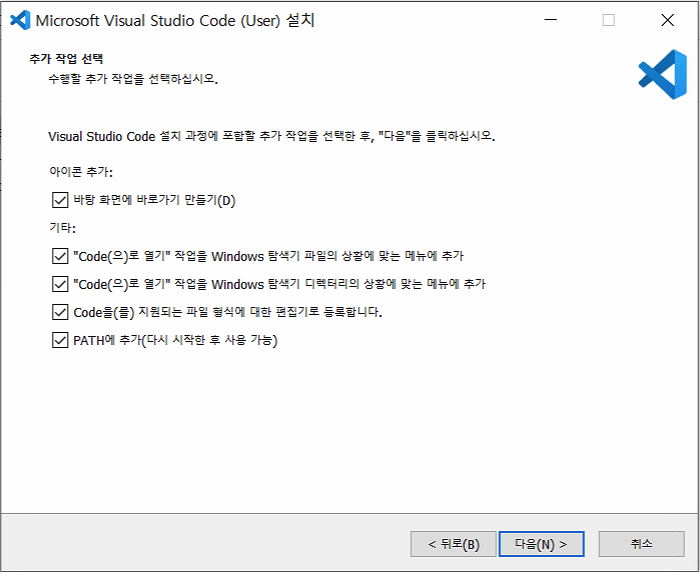Uncheck the 바탕 화면에 바로가기 만들기 checkbox

[x=58, y=200]
